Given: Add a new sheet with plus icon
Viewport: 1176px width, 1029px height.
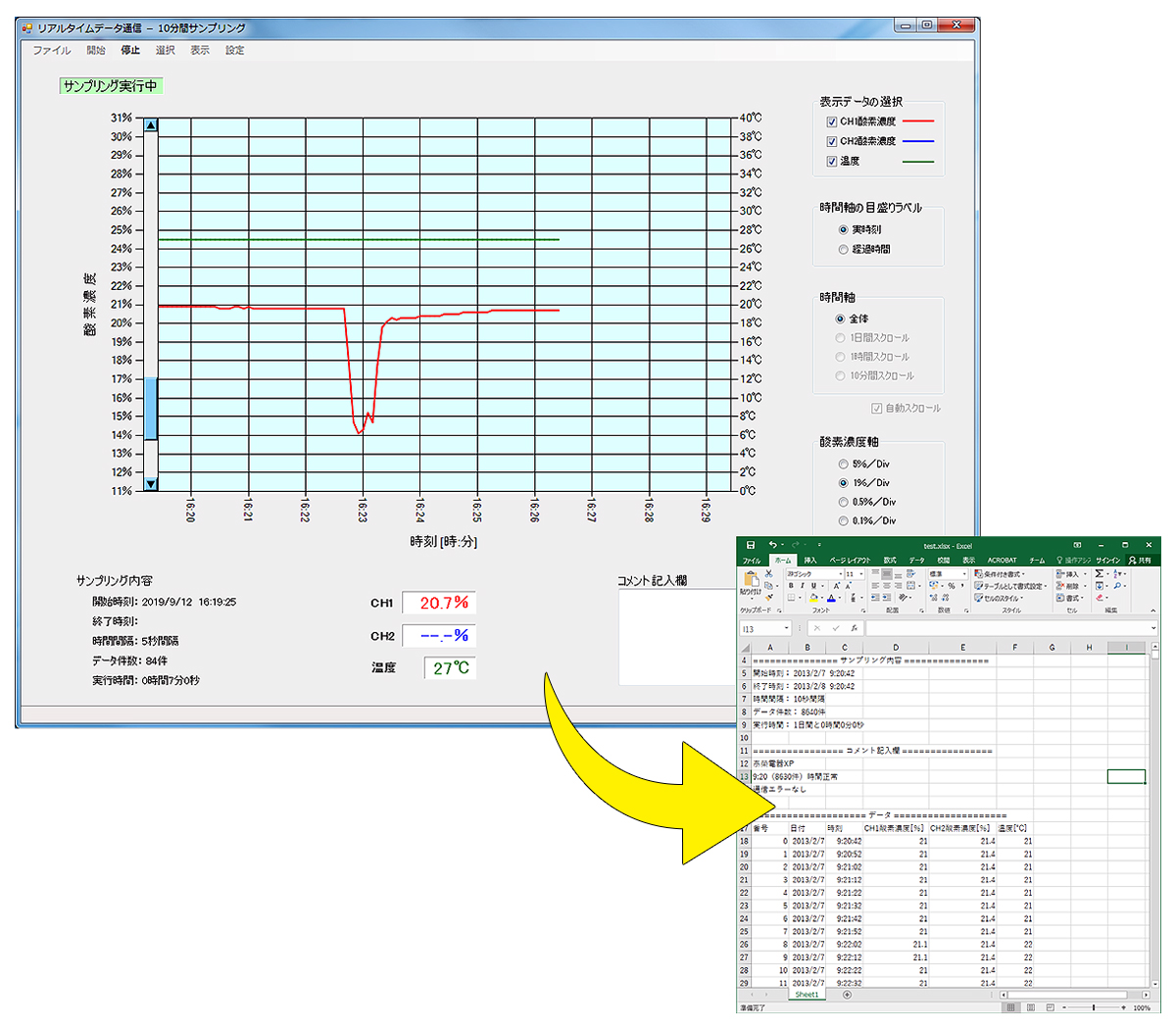Looking at the screenshot, I should coord(847,995).
